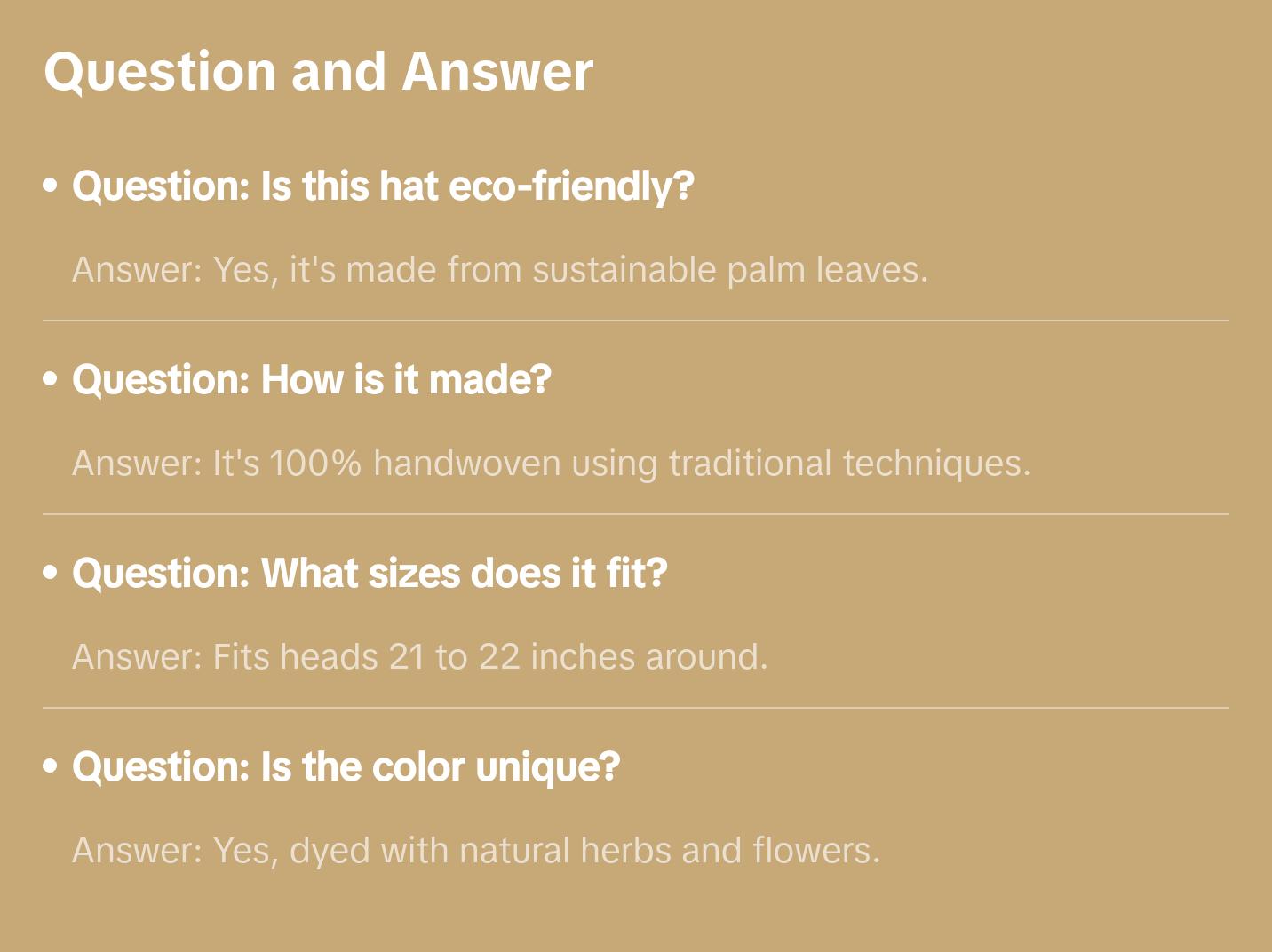The image size is (1272, 952).
Task: Click the word "flowers" in the last answer
Action: pos(815,851)
